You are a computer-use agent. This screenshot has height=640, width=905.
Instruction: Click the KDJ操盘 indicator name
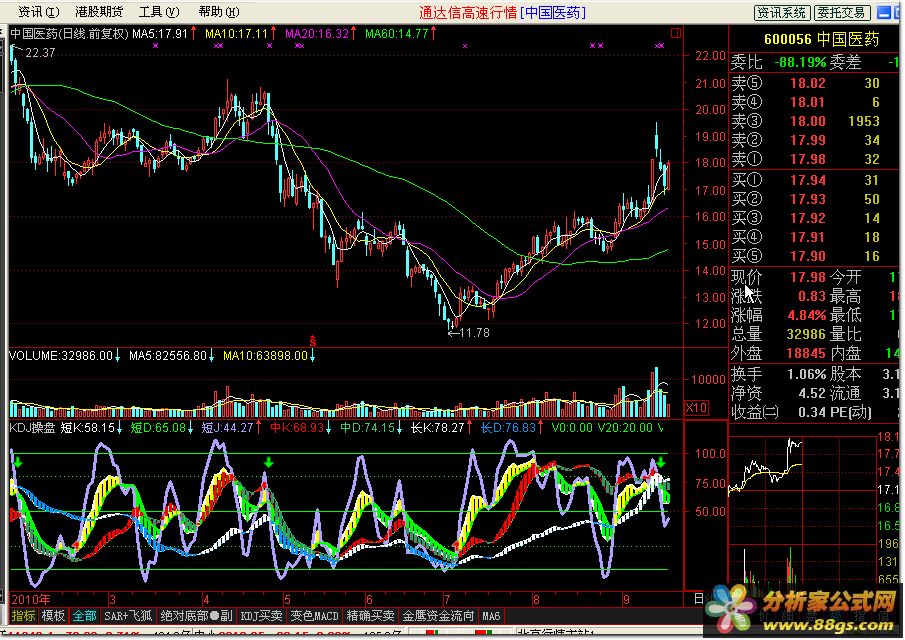(32, 428)
